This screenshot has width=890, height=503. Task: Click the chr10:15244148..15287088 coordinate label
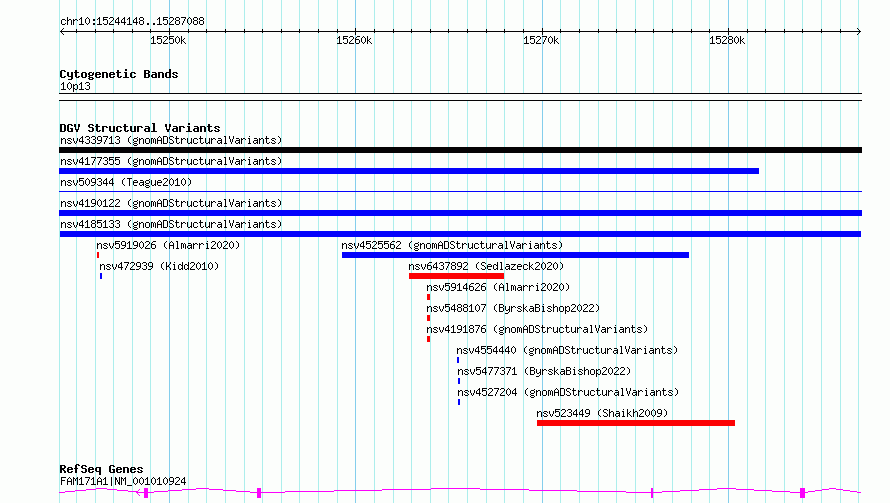click(x=132, y=22)
